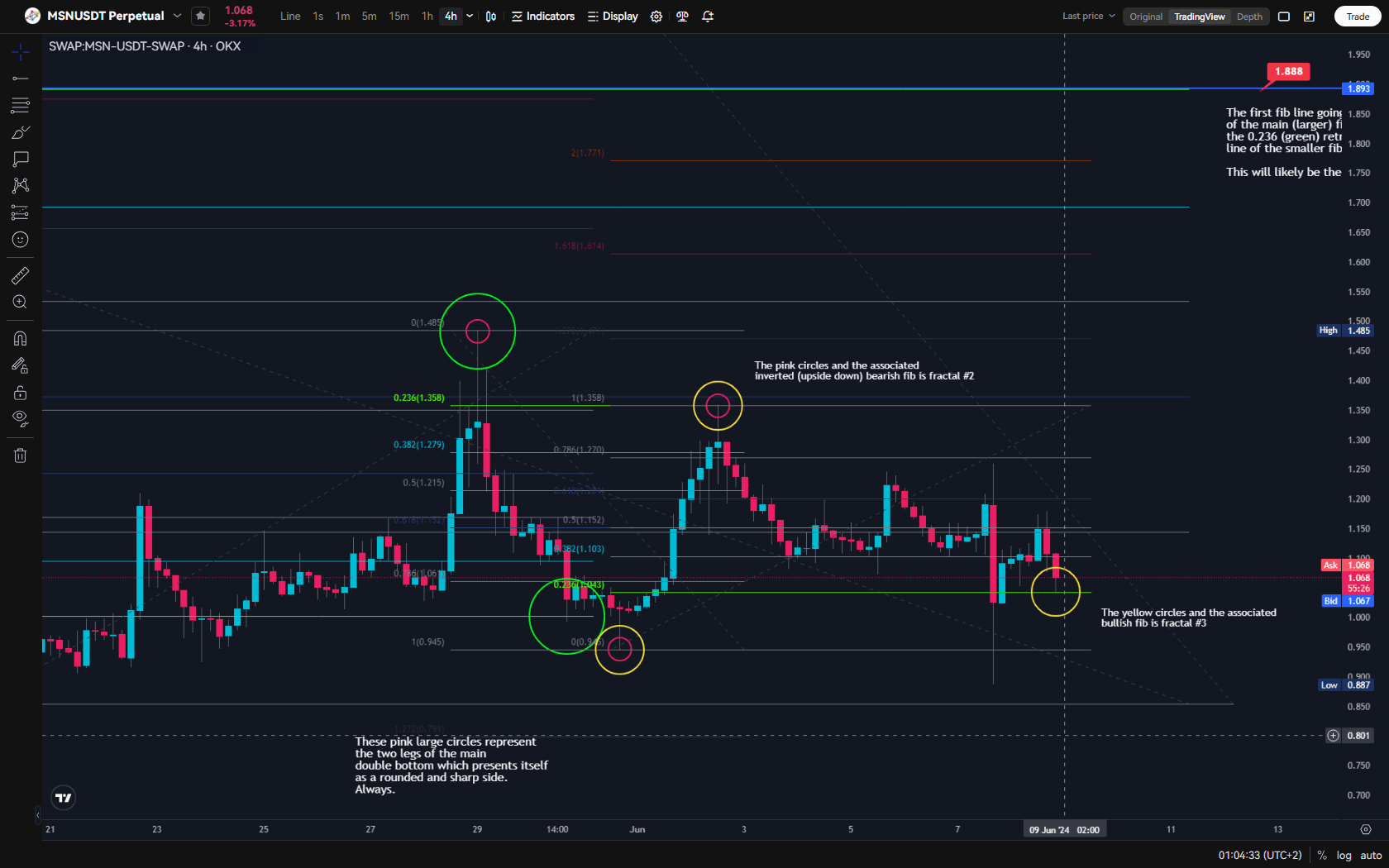1389x868 pixels.
Task: Select the 15m timeframe
Action: (399, 17)
